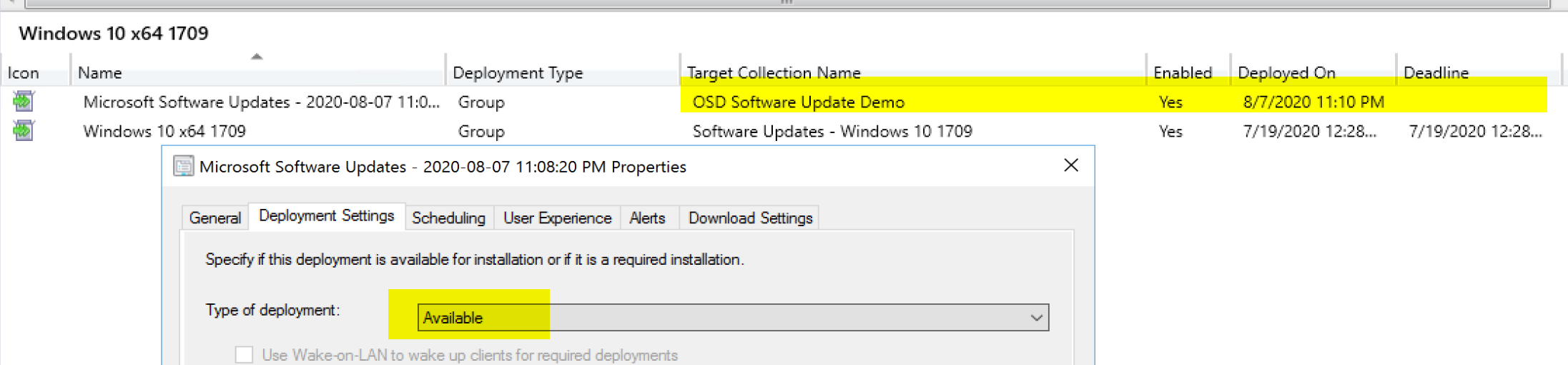Select the OSD Software Update Demo row

pos(798,102)
